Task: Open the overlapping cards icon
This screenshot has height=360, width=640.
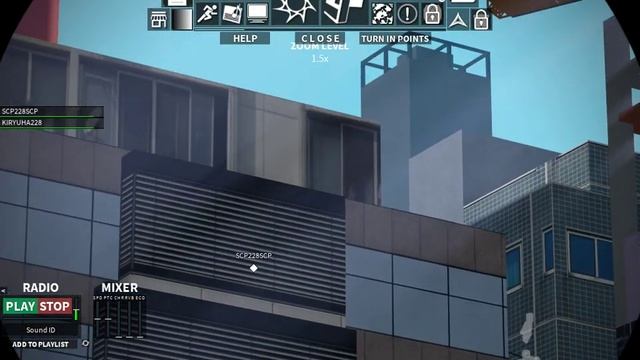Action: (343, 11)
